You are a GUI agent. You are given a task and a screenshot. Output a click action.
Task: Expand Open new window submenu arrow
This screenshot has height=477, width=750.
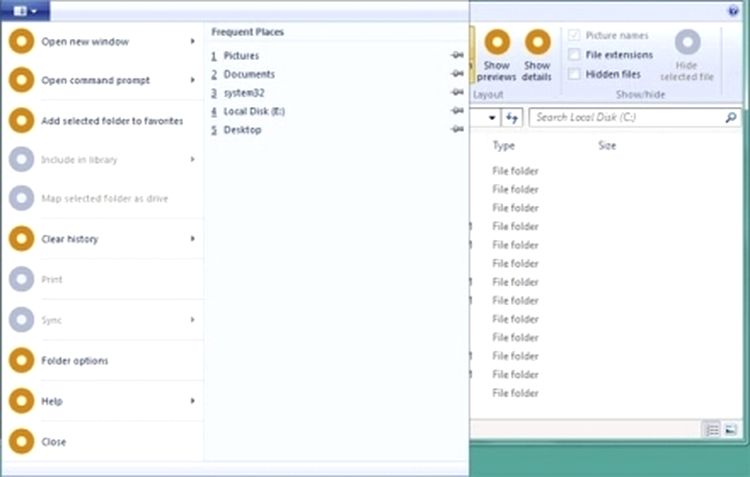click(x=193, y=42)
